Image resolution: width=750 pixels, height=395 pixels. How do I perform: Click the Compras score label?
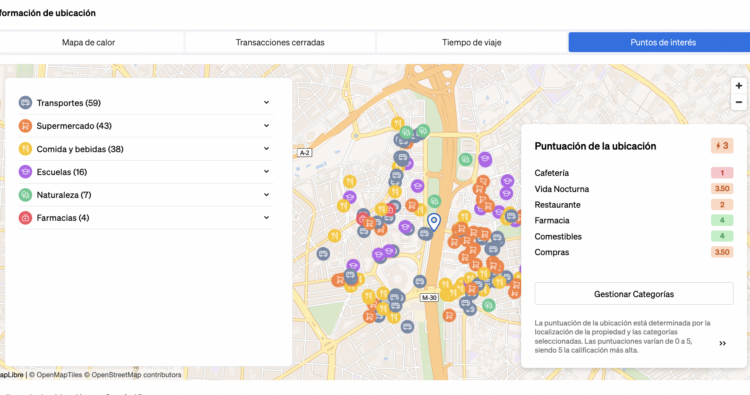[x=552, y=252]
